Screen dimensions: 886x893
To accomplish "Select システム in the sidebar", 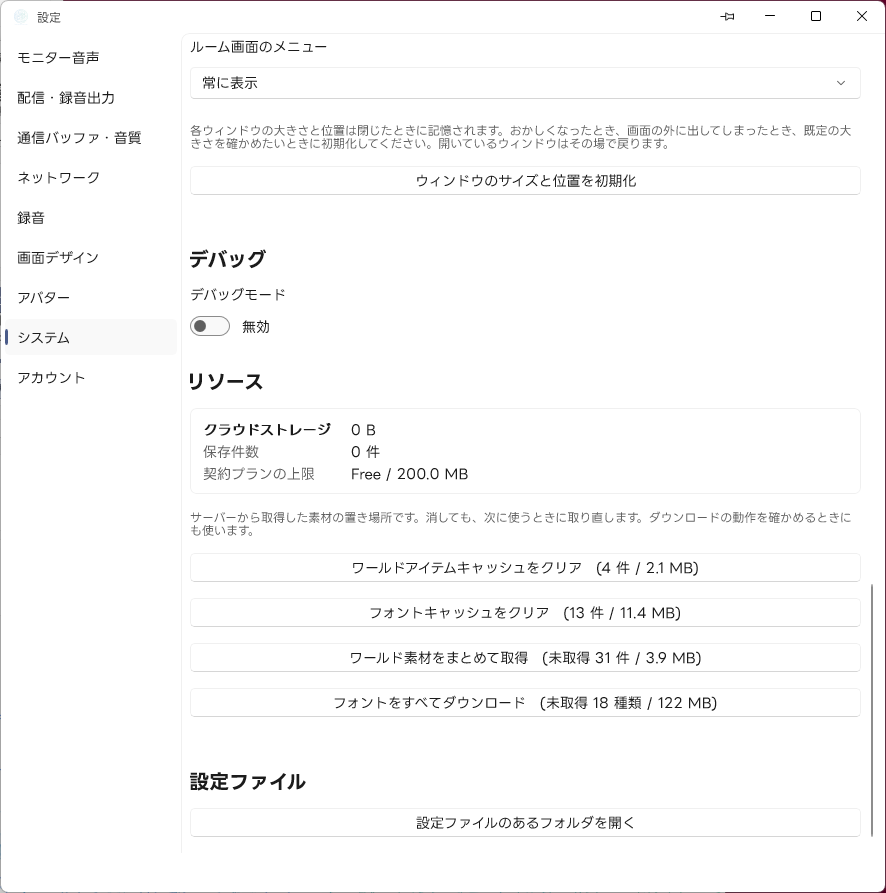I will 91,337.
